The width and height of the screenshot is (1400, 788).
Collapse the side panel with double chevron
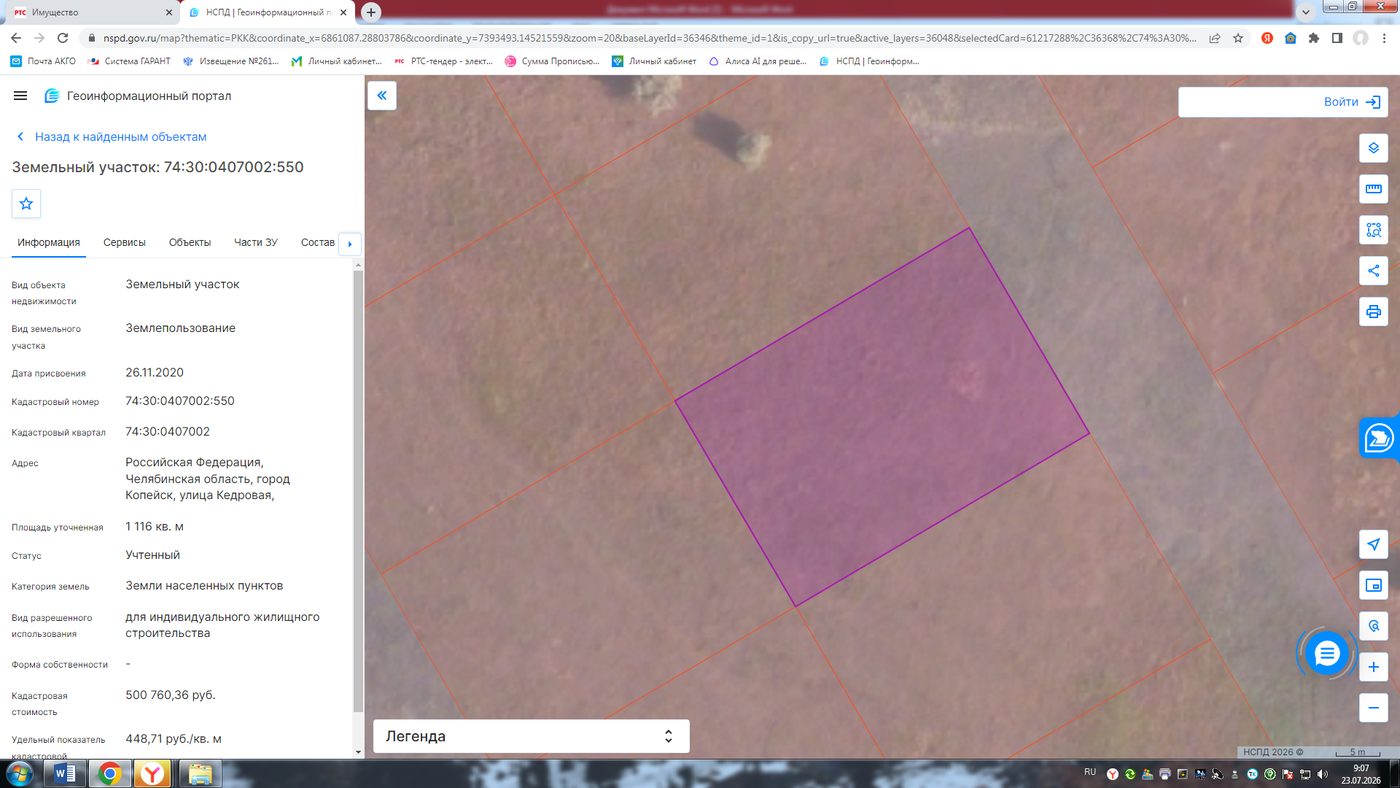[x=382, y=96]
